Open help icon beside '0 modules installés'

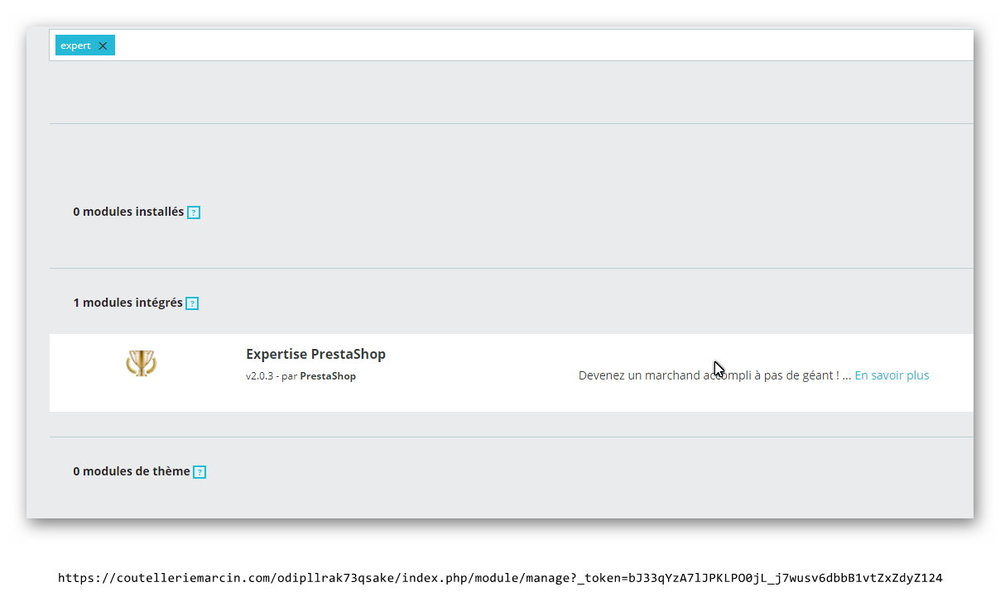click(194, 212)
